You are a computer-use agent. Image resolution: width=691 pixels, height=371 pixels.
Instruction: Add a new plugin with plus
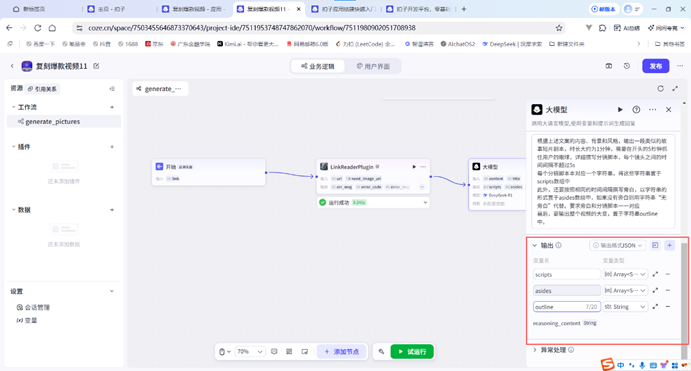[112, 147]
